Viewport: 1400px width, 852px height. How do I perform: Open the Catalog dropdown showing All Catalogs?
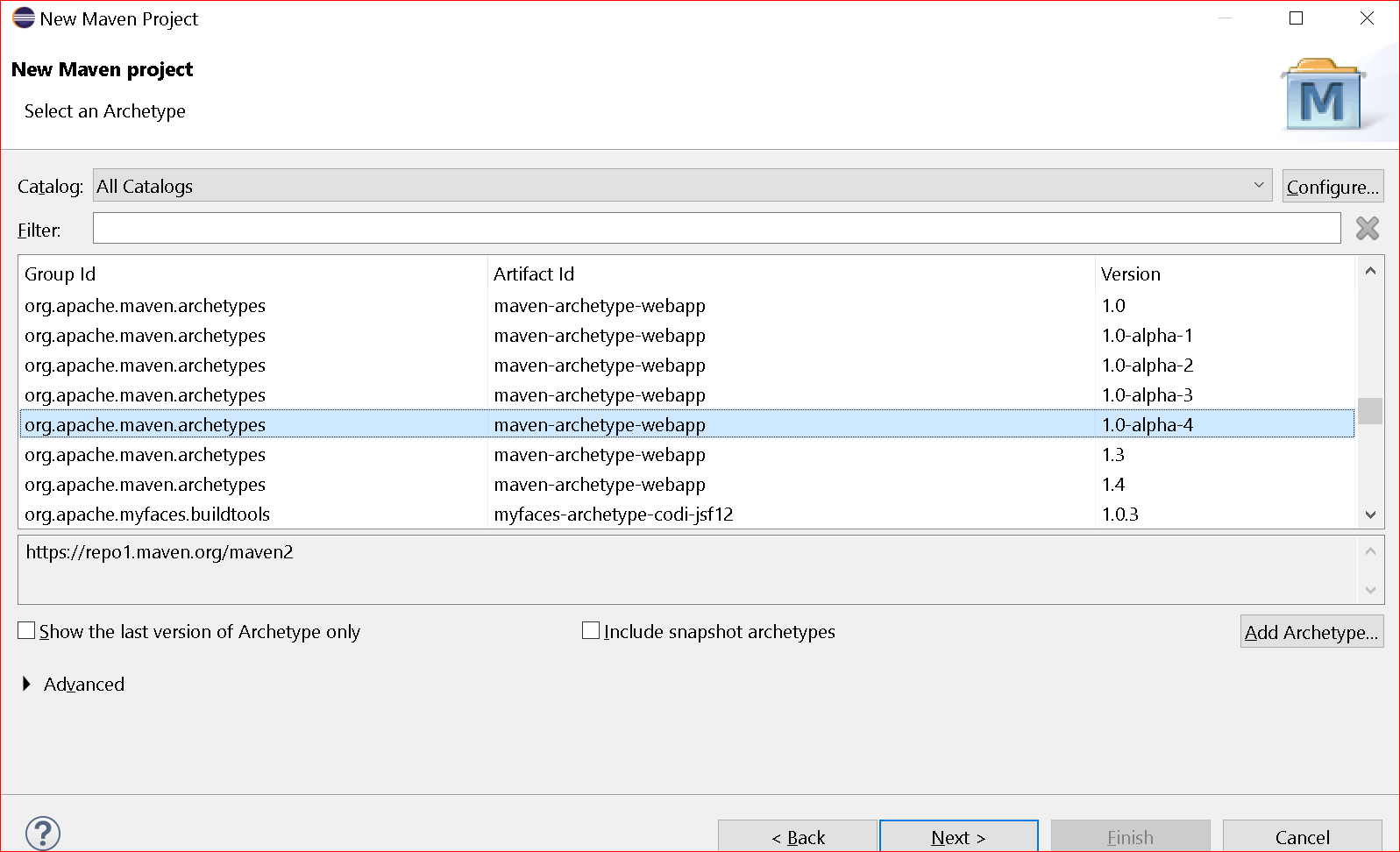click(682, 186)
